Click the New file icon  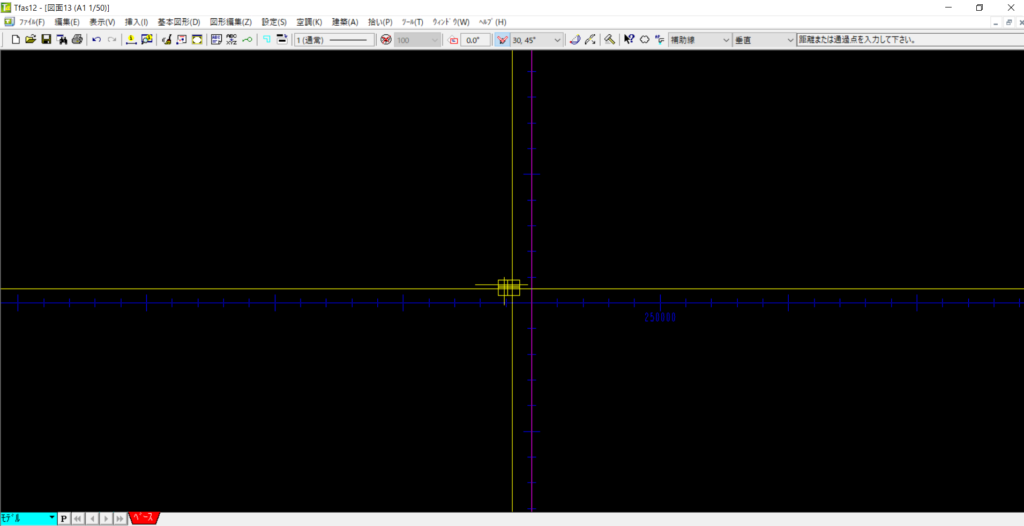coord(15,40)
